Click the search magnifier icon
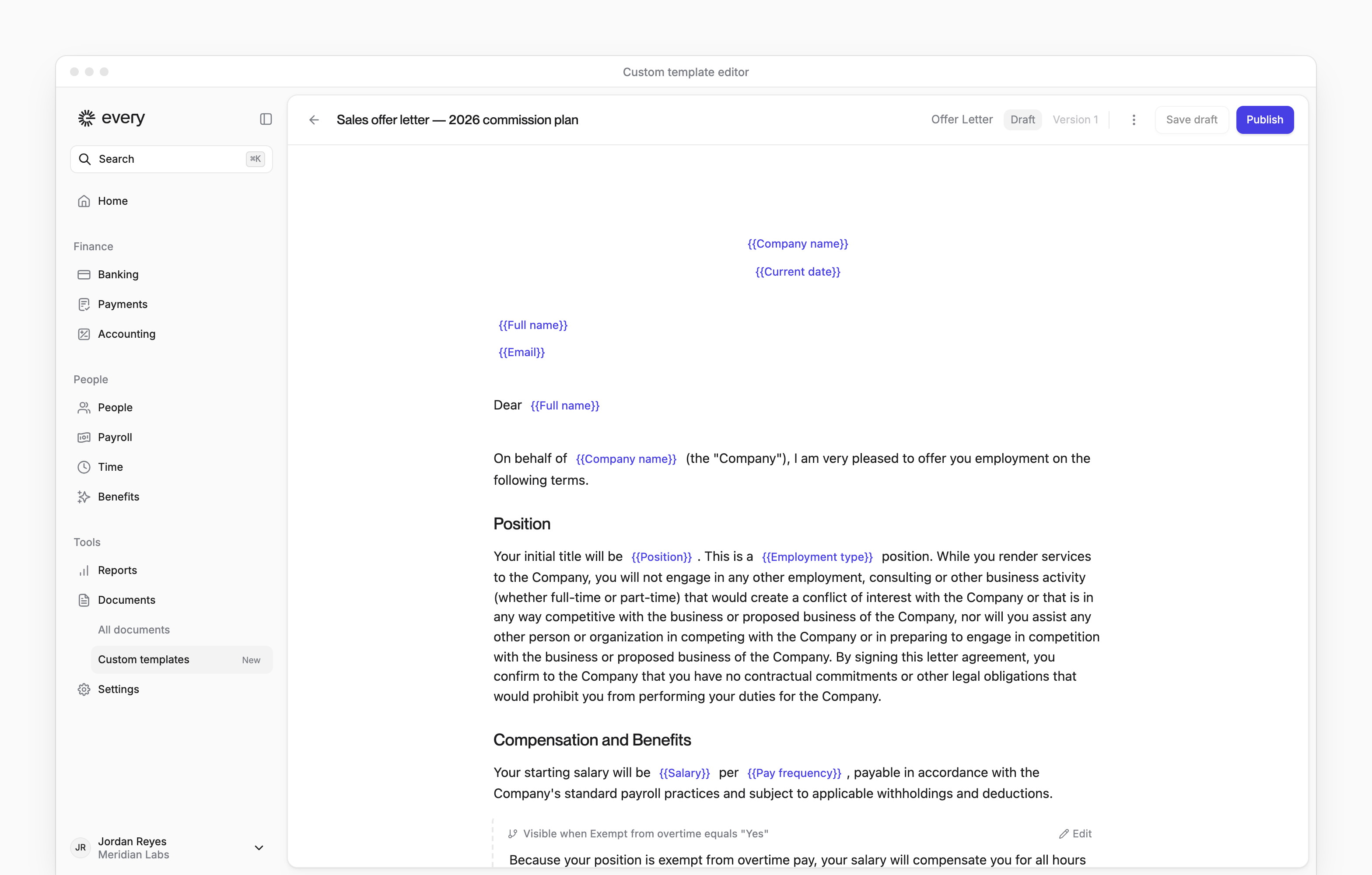 [85, 159]
